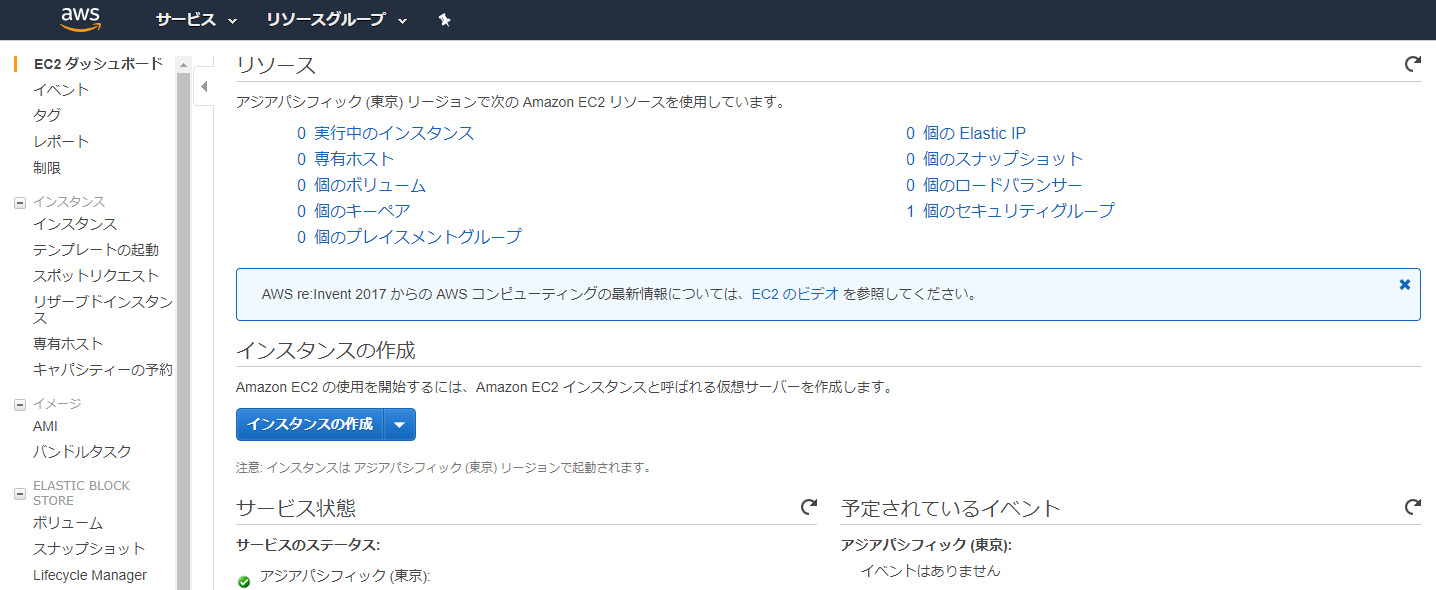Screen dimensions: 1436x590
Task: Open 個のロードバランサー resource link
Action: 1003,185
